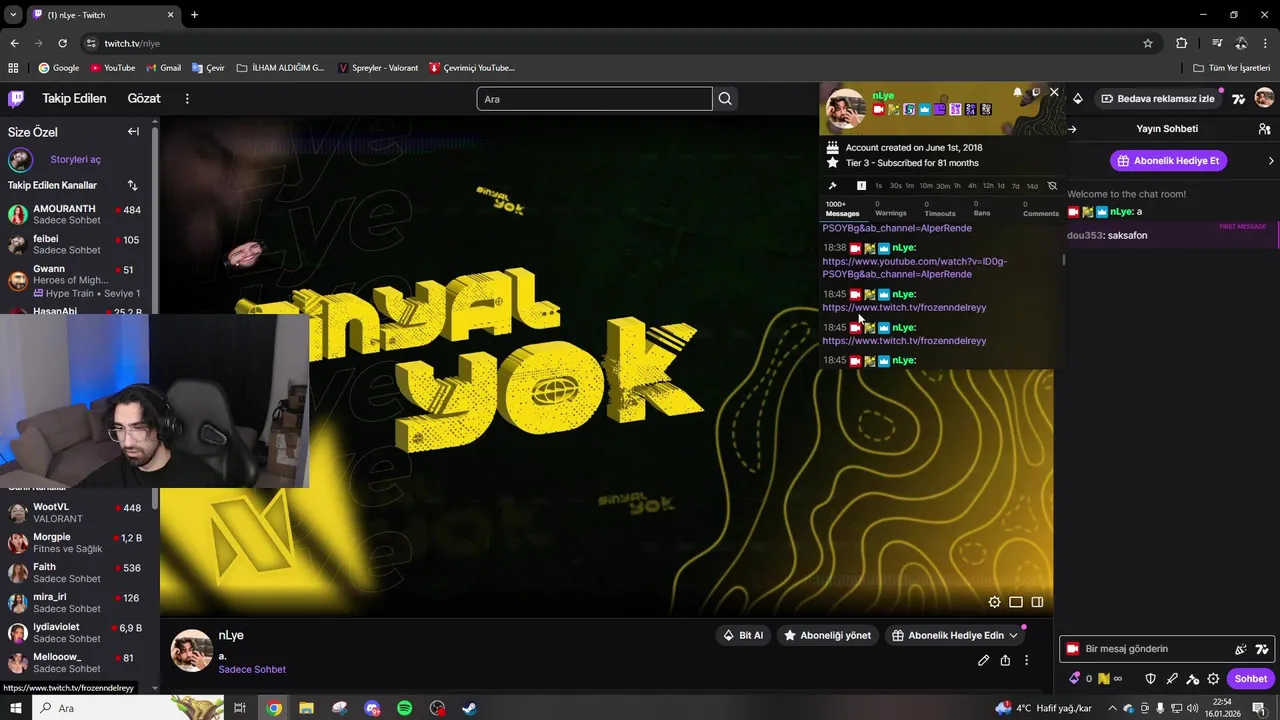Image resolution: width=1280 pixels, height=720 pixels.
Task: Switch to Comments tab in user card
Action: click(1040, 208)
